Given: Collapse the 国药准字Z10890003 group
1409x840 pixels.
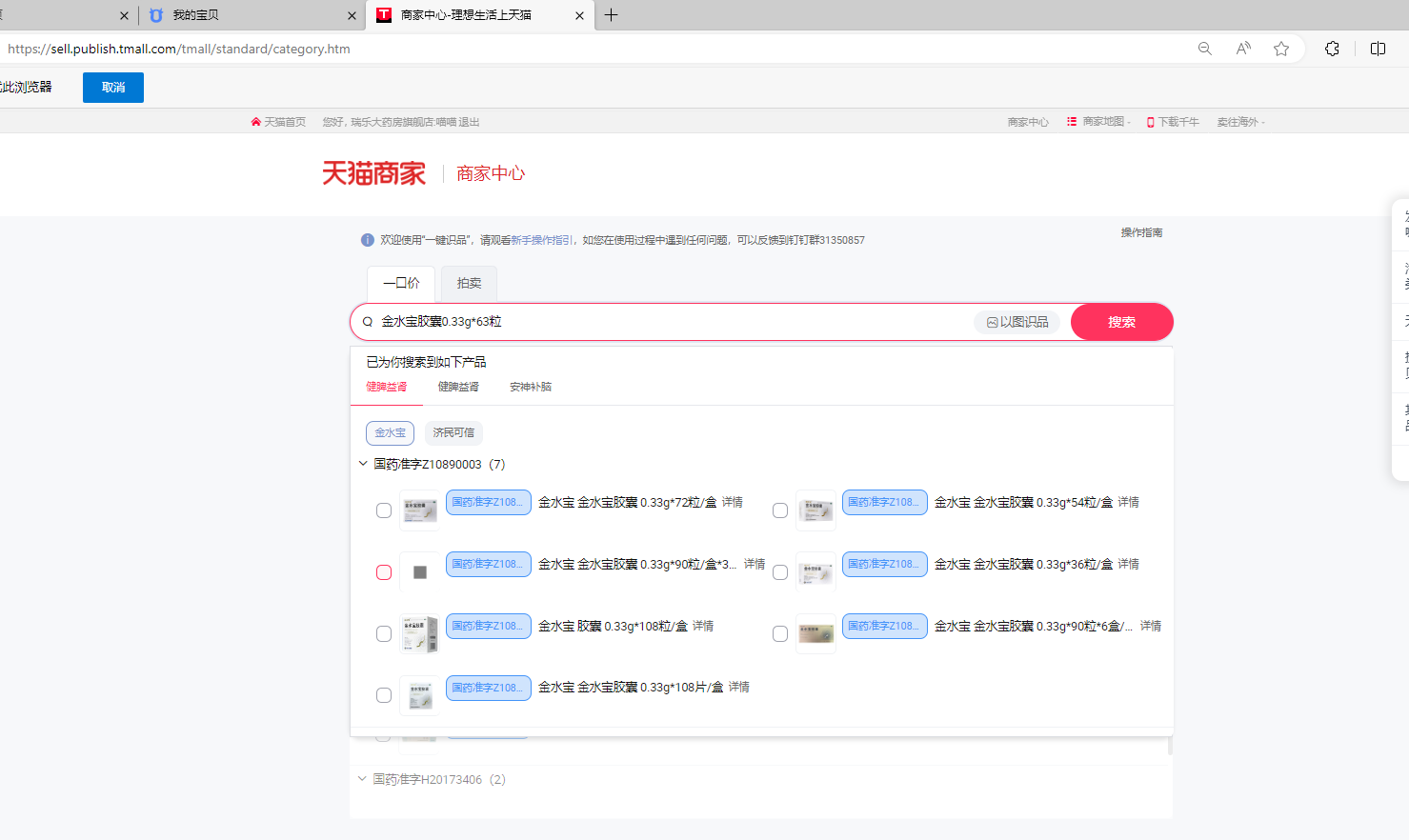Looking at the screenshot, I should [363, 464].
